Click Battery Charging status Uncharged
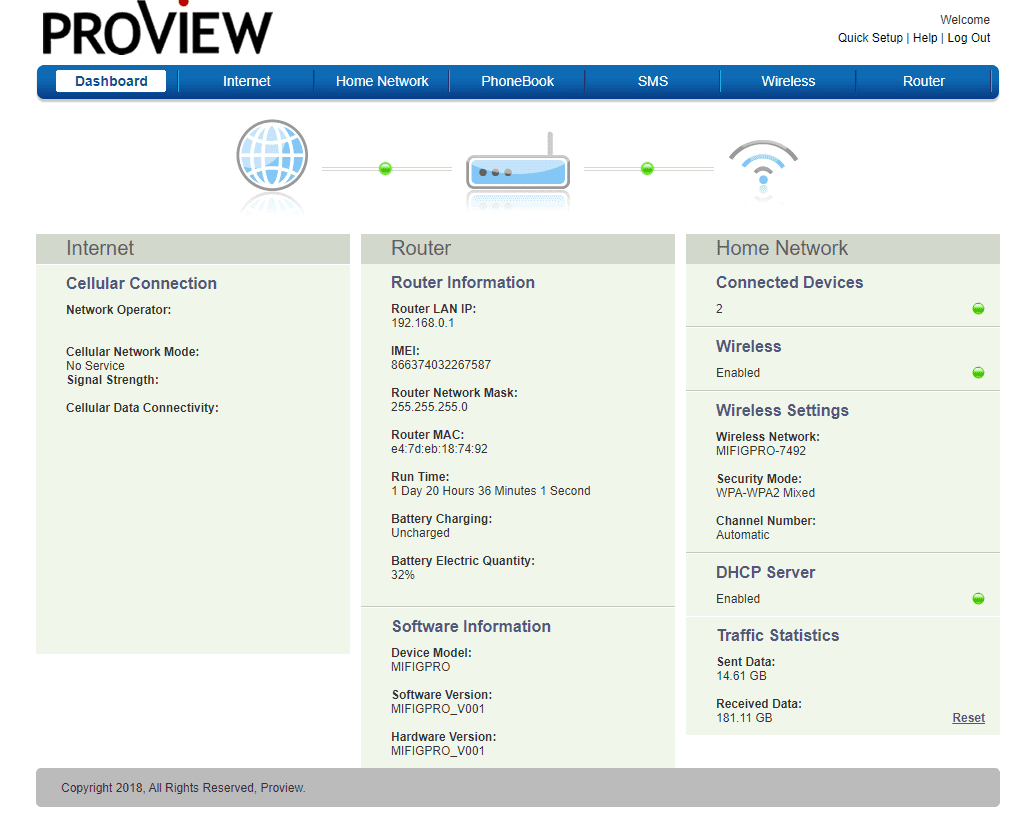This screenshot has width=1020, height=832. pos(420,533)
